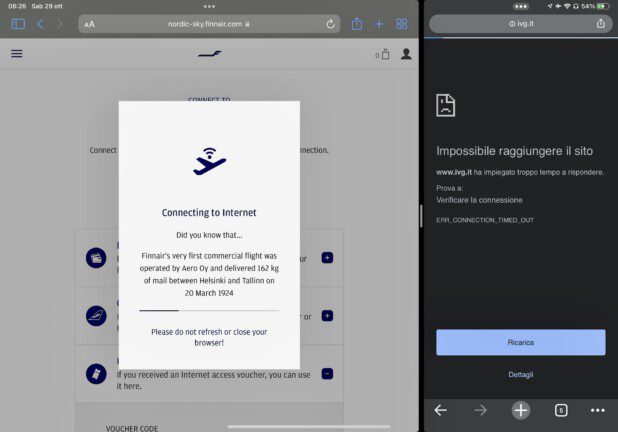
Task: Reload the Finnair page
Action: click(330, 23)
